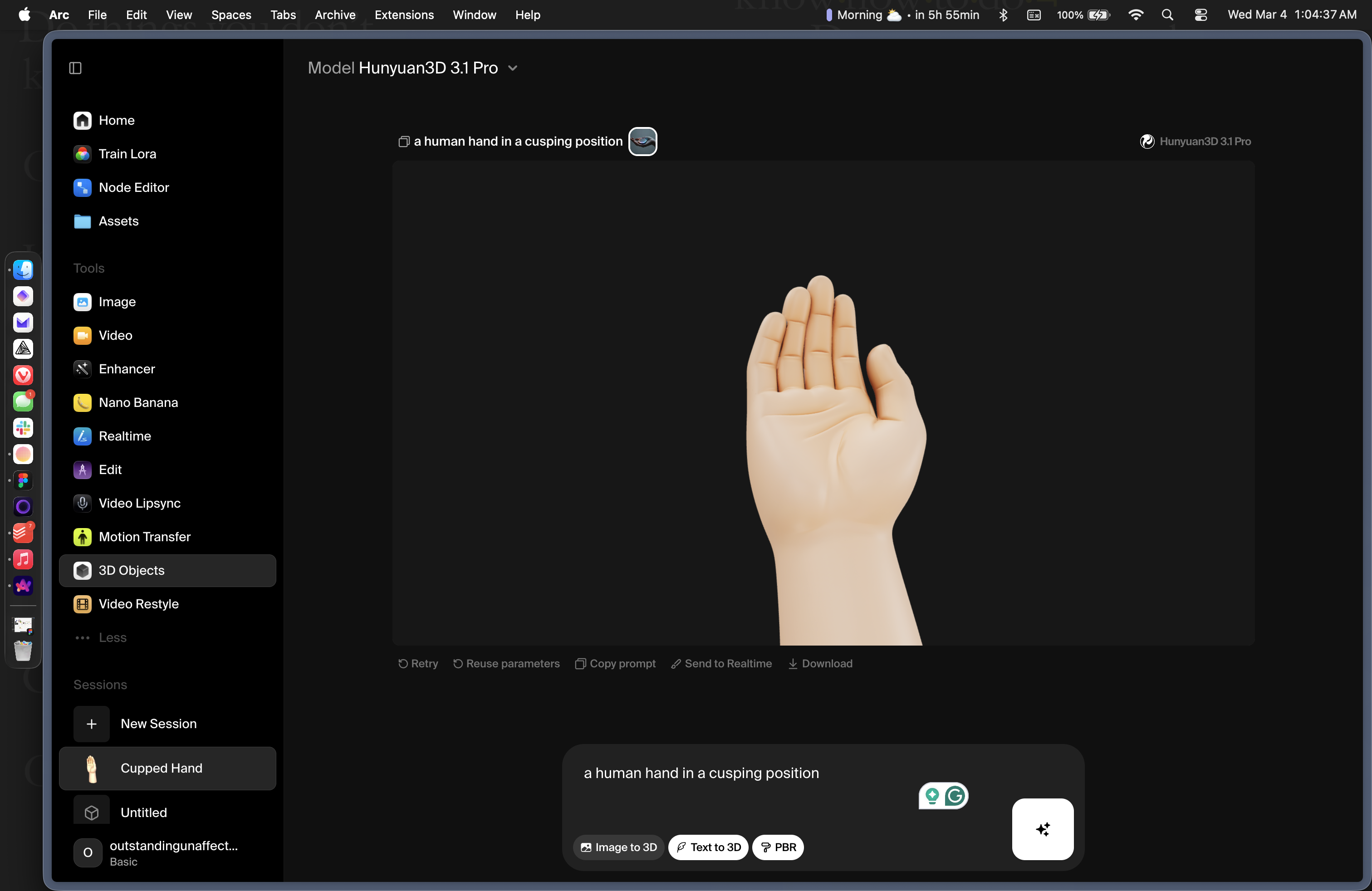
Task: Open the Enhancer tool
Action: tap(126, 369)
